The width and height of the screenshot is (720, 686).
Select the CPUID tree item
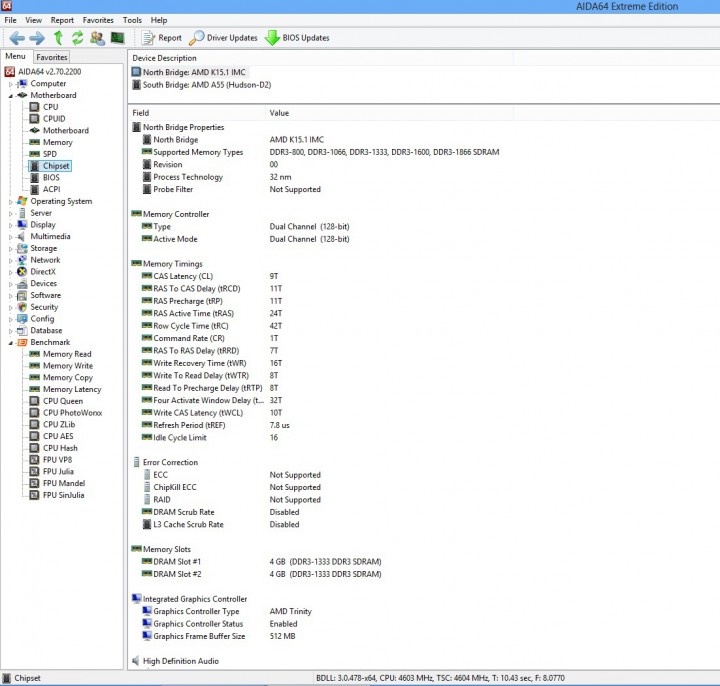(48, 118)
